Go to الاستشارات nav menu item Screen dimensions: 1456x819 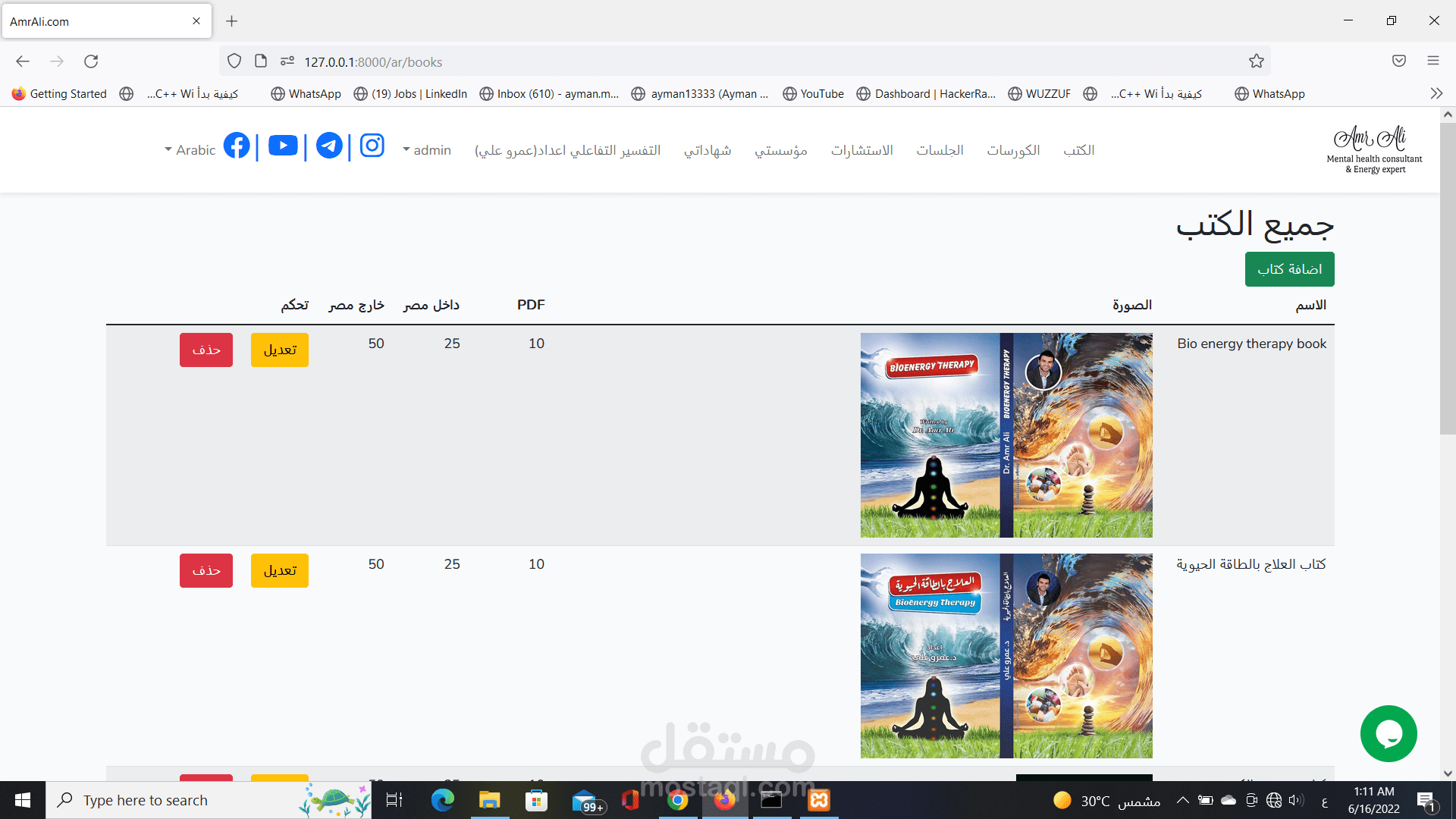861,150
